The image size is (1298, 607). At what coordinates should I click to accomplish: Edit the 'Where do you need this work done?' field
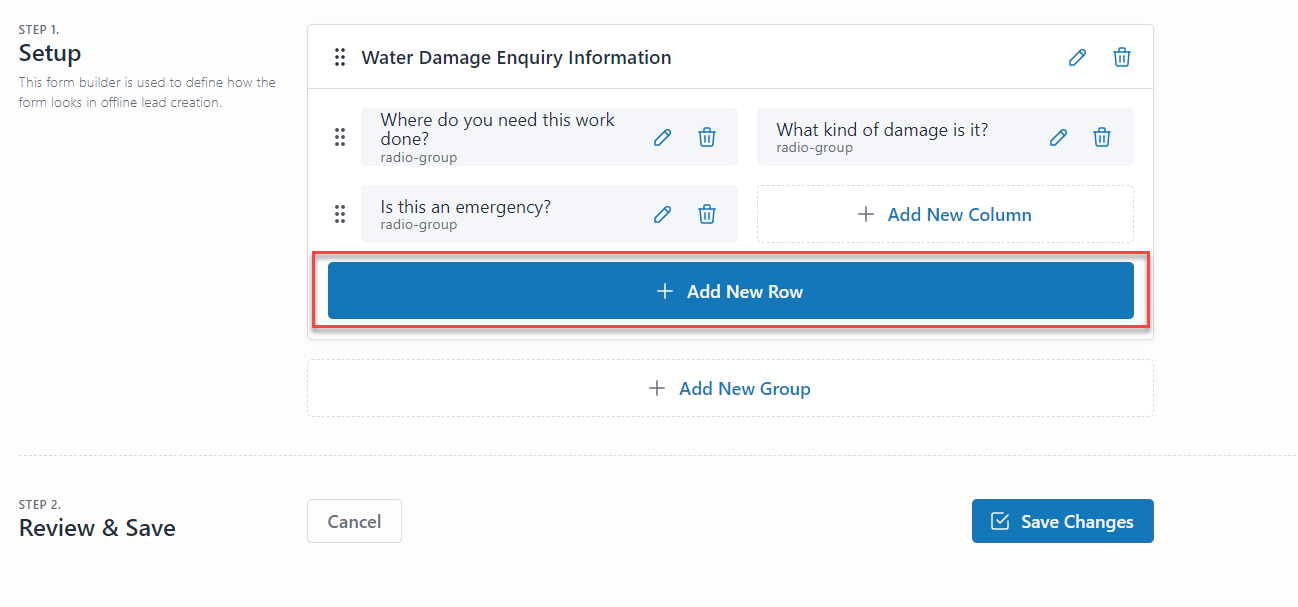click(662, 136)
